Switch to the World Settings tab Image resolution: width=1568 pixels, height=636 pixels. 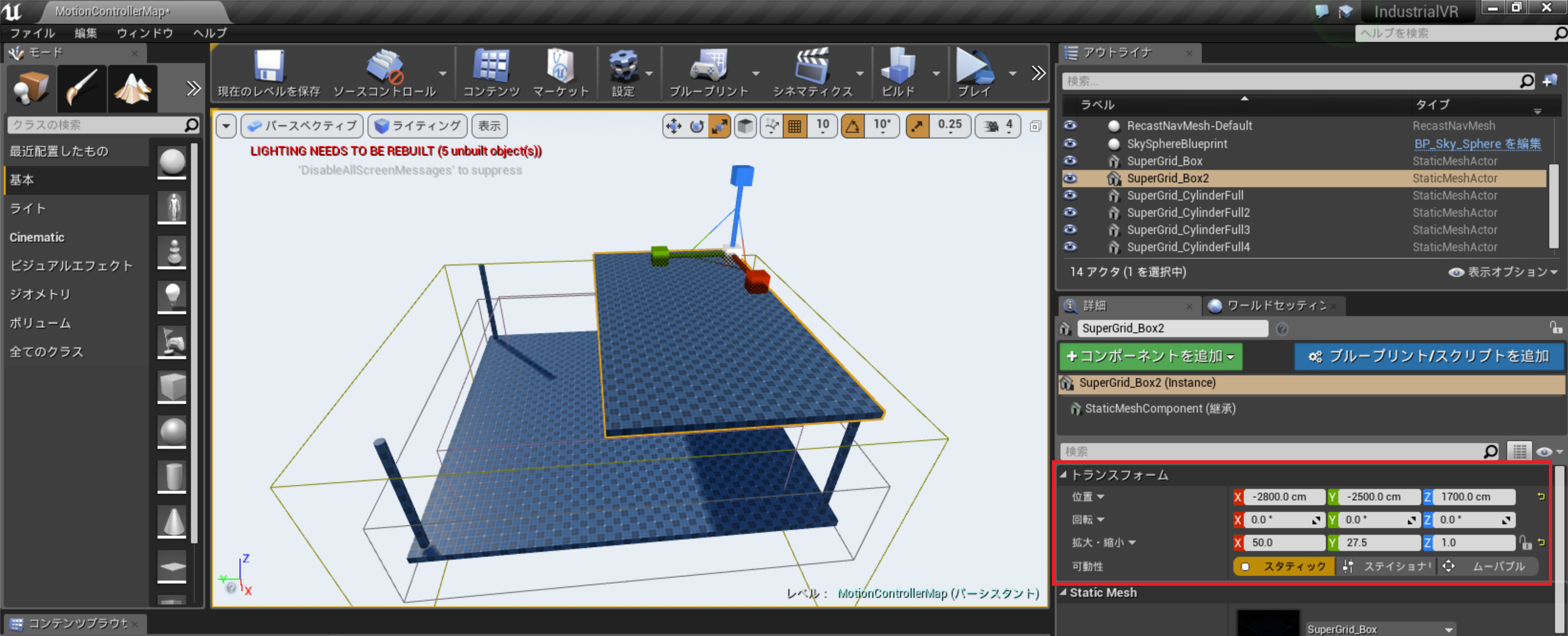coord(1273,306)
